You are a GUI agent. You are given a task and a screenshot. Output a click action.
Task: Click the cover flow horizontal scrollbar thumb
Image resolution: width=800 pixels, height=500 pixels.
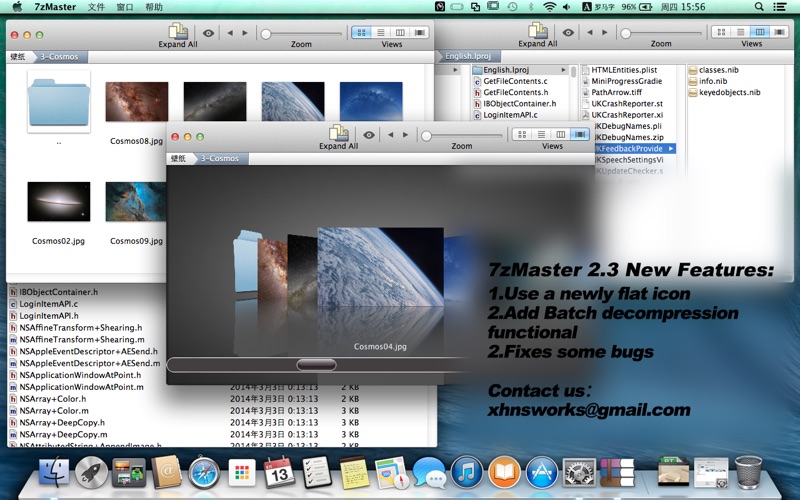pos(316,365)
